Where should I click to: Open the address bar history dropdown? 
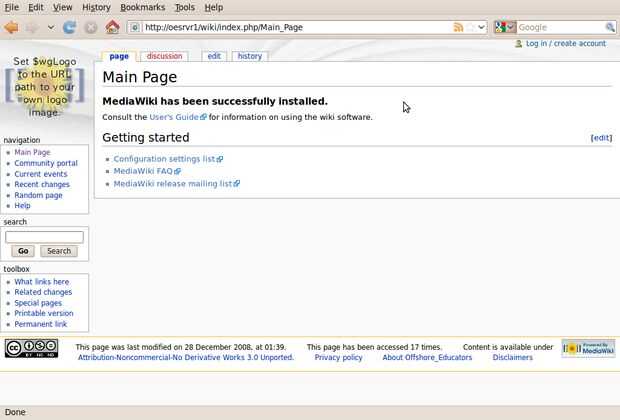point(481,27)
